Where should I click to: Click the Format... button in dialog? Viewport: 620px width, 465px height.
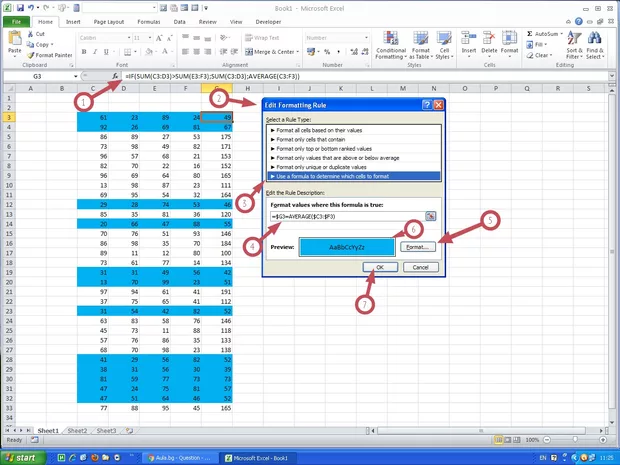coord(418,247)
